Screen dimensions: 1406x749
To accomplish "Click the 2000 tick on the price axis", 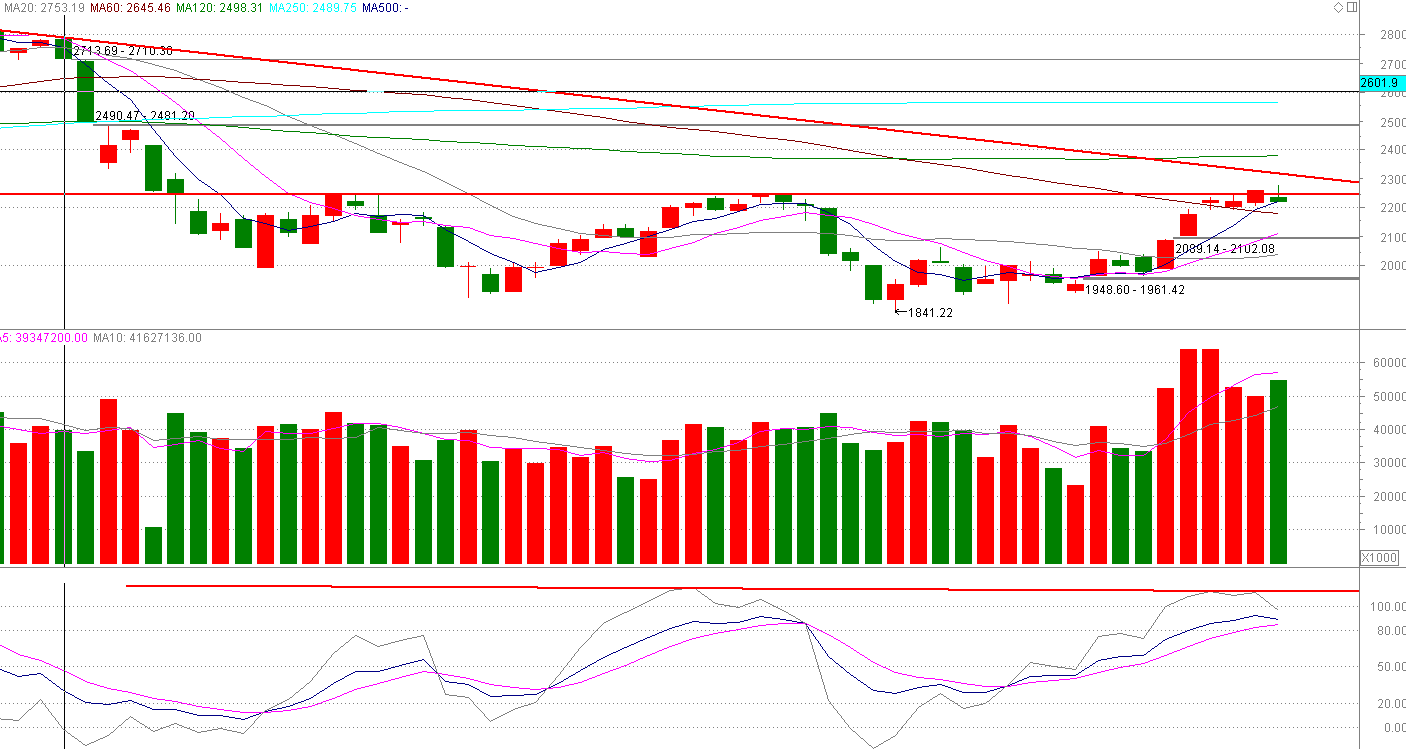I will (x=1391, y=265).
